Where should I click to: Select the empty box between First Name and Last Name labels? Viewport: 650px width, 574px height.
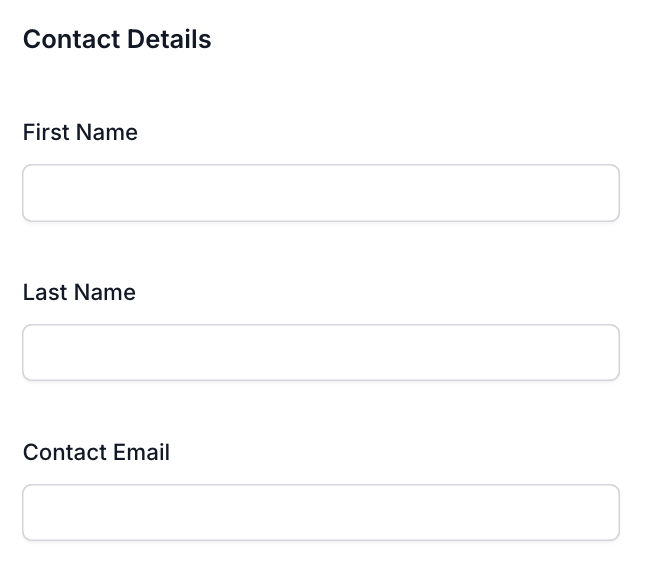click(321, 193)
